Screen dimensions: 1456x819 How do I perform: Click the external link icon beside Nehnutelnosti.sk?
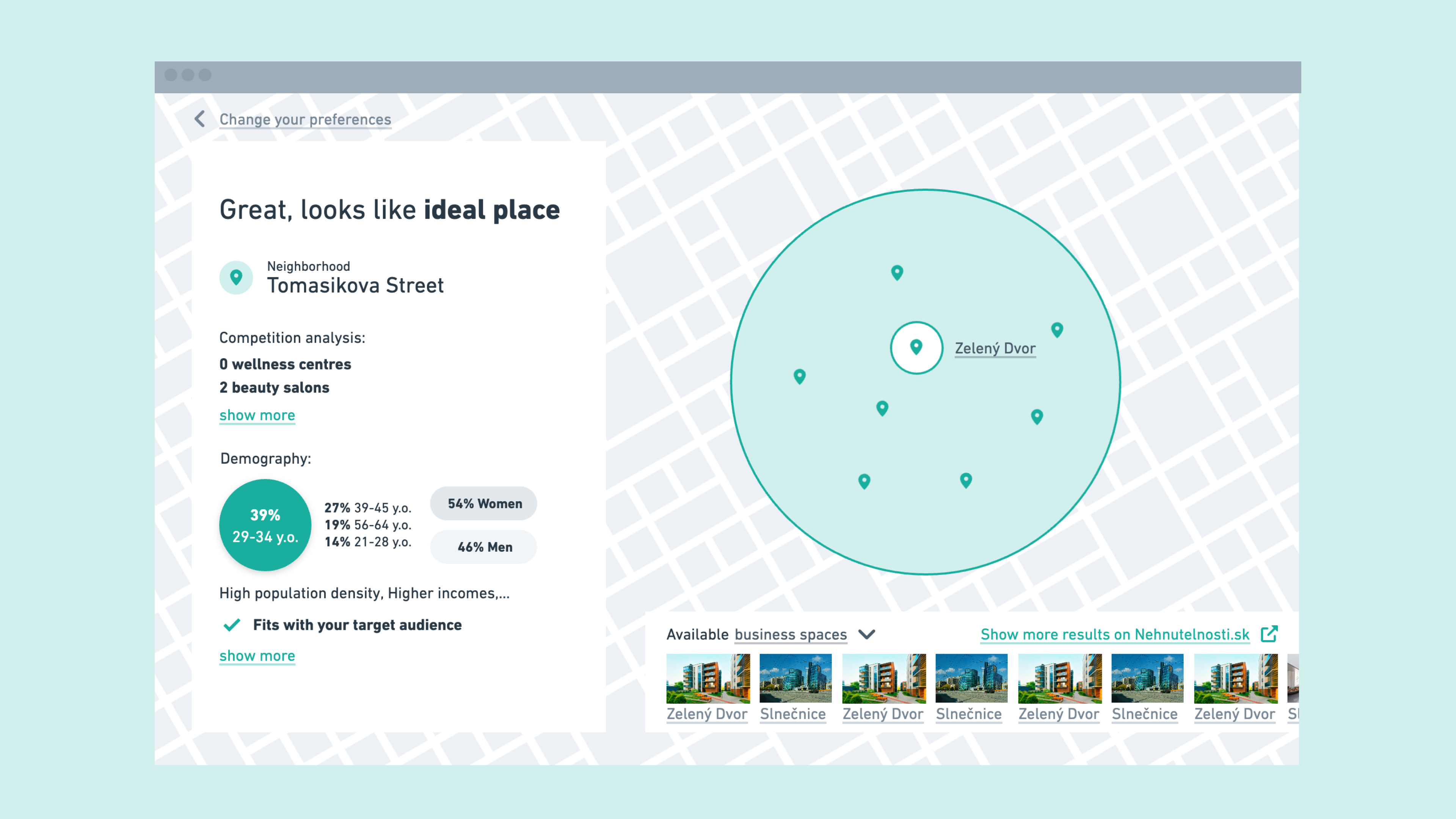pos(1268,634)
